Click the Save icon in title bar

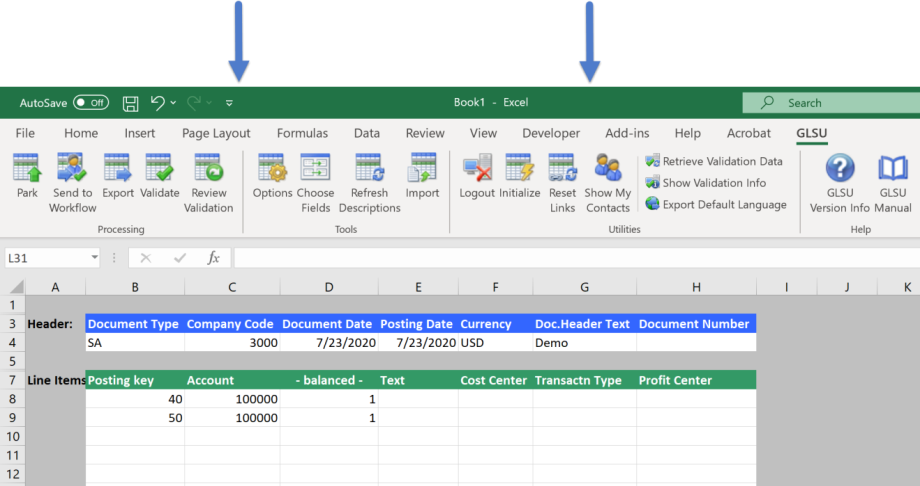[x=130, y=103]
